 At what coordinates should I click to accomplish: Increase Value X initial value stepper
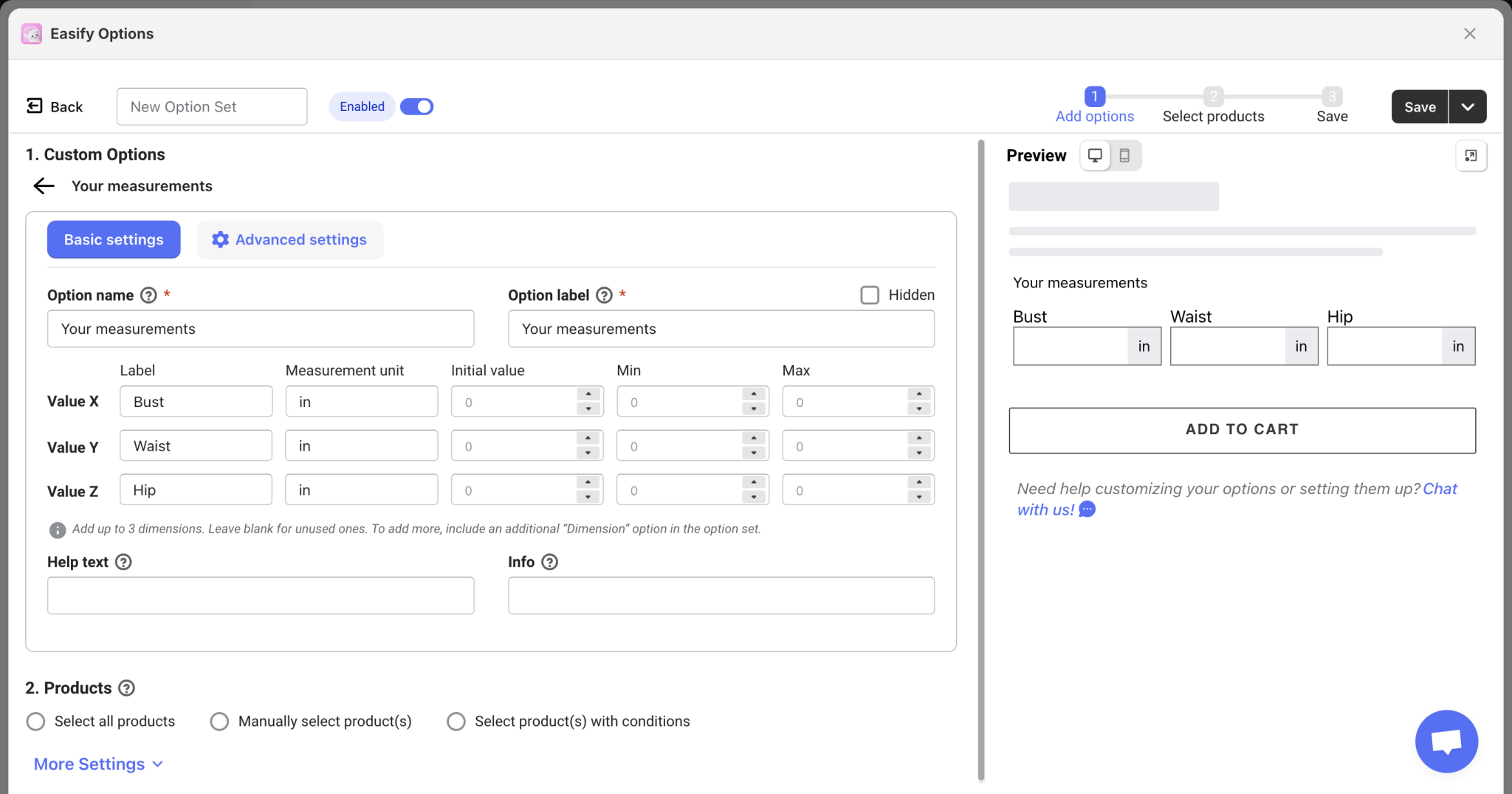588,394
